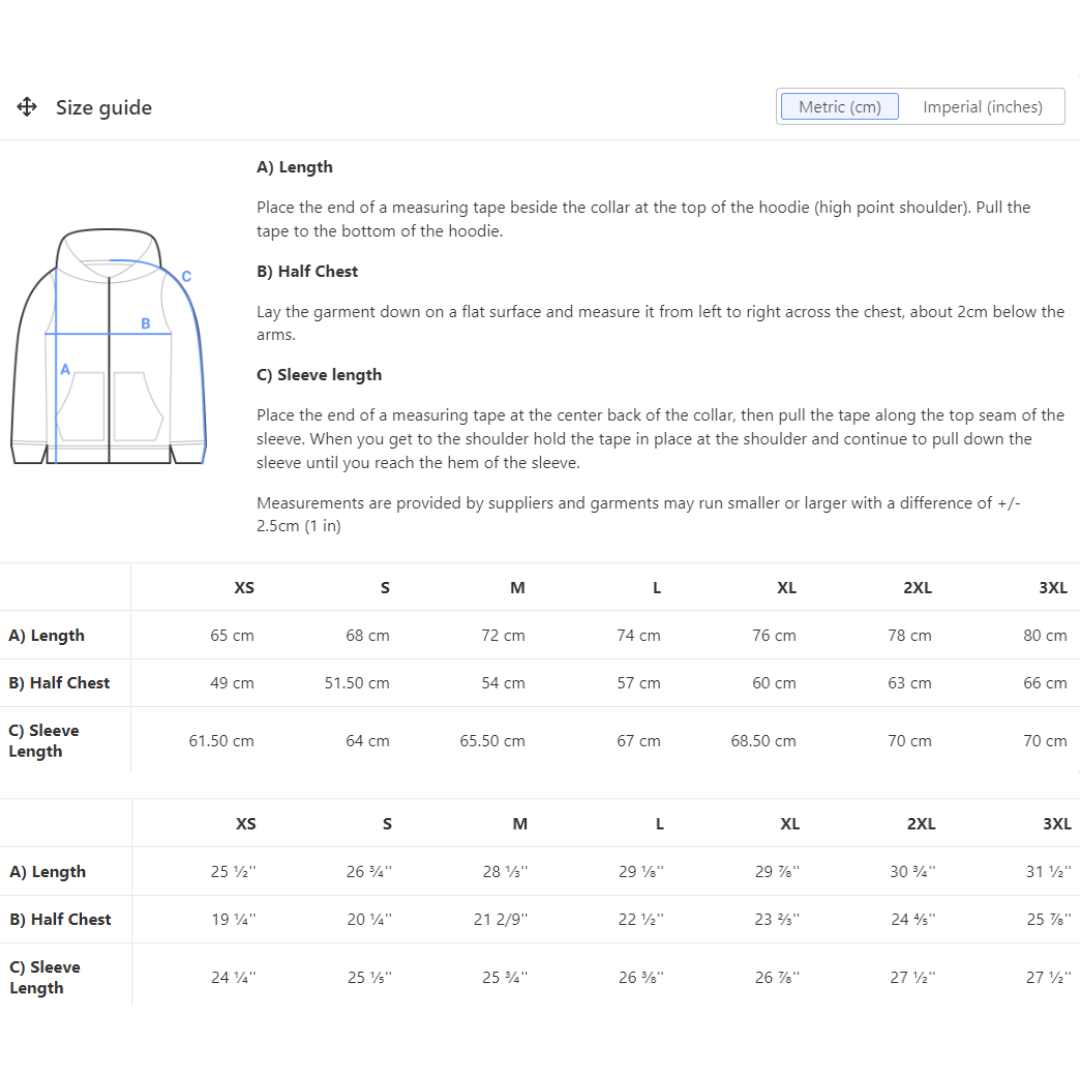Enable Metric (cm) measurement display

tap(838, 106)
